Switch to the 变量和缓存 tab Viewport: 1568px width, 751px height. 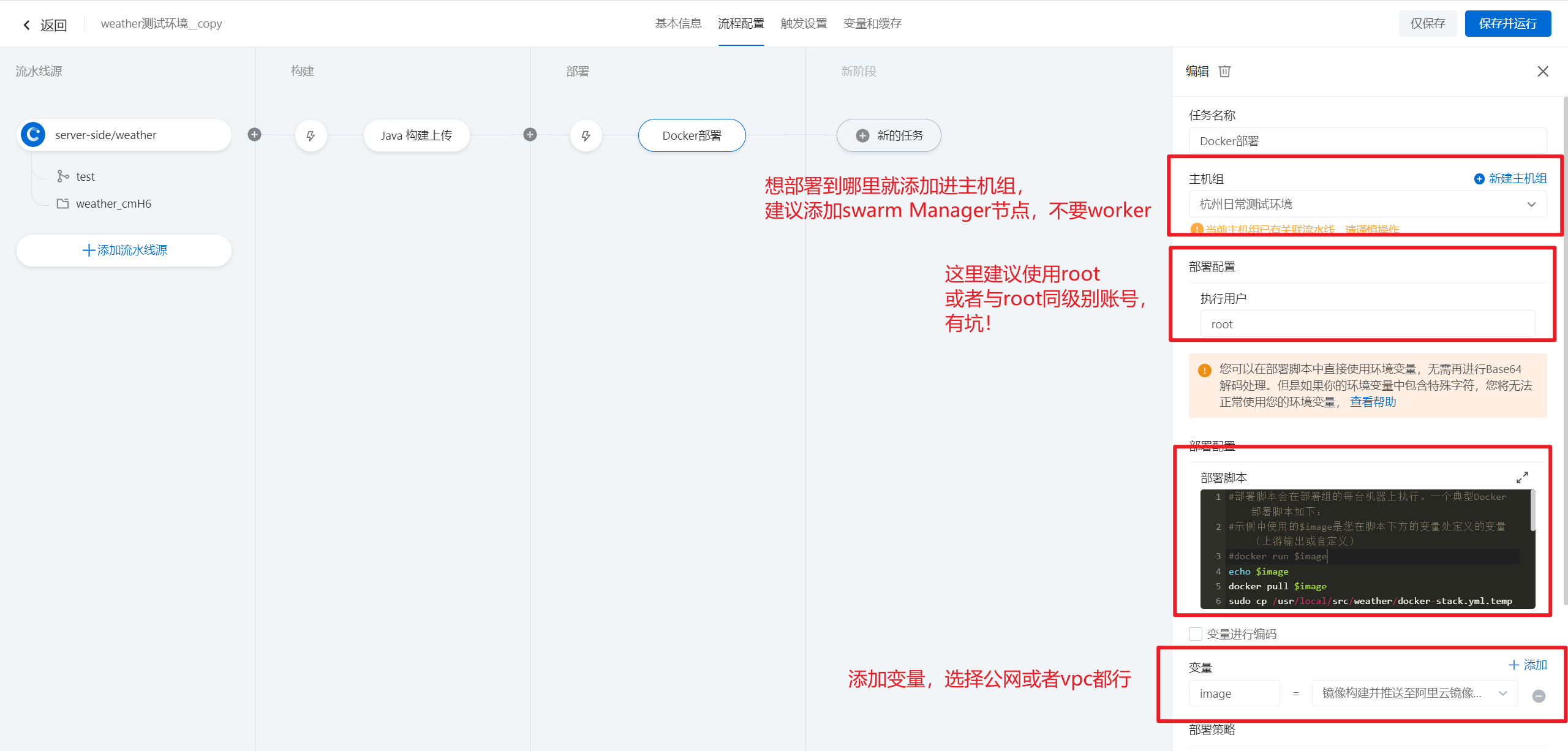click(x=872, y=23)
